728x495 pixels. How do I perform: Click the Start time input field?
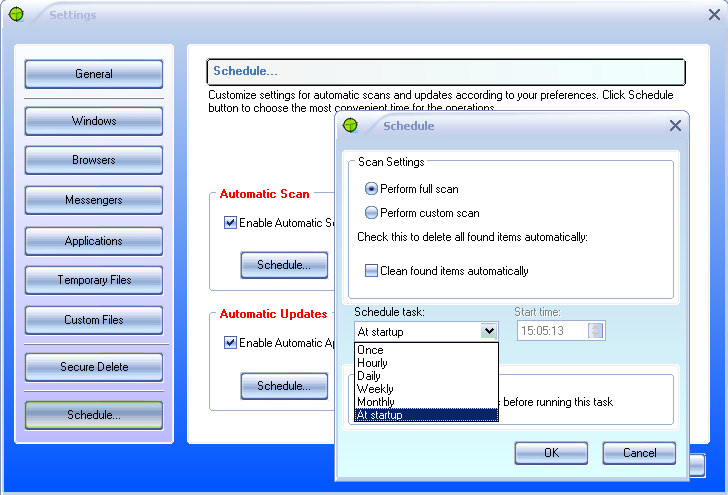pyautogui.click(x=553, y=331)
